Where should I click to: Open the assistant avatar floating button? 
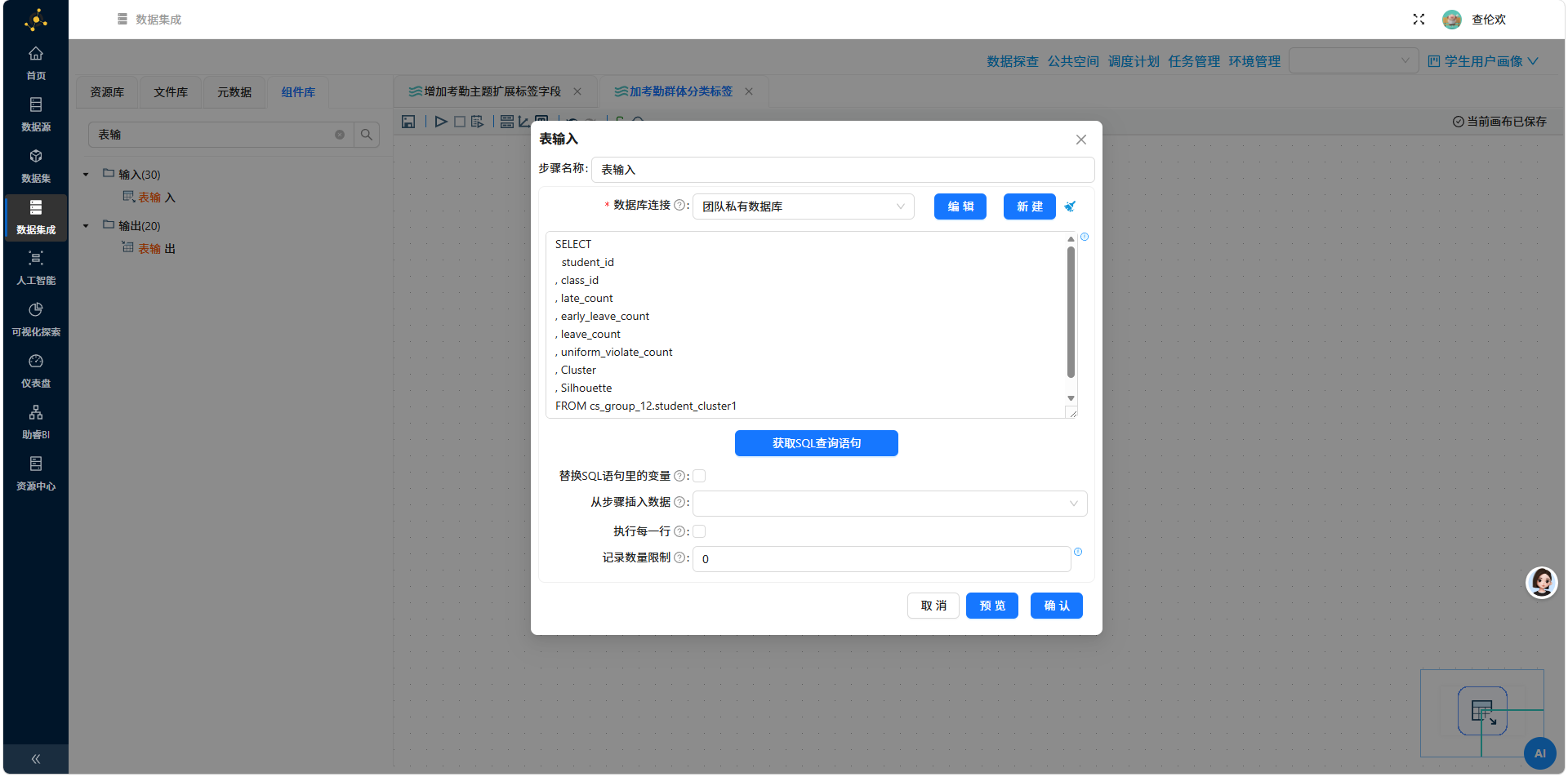pos(1542,583)
